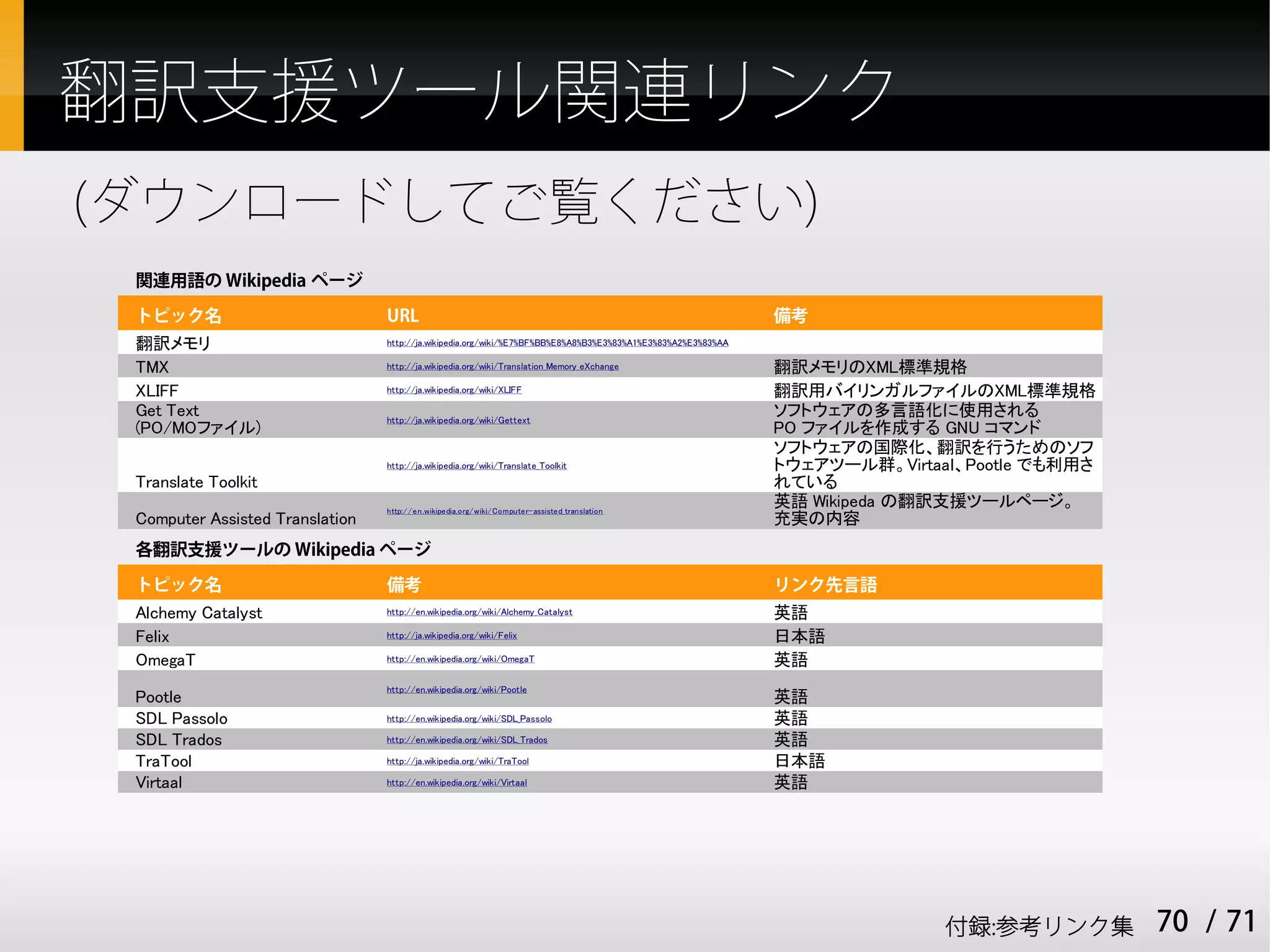Open the Gettext Wikipedia link

click(458, 420)
